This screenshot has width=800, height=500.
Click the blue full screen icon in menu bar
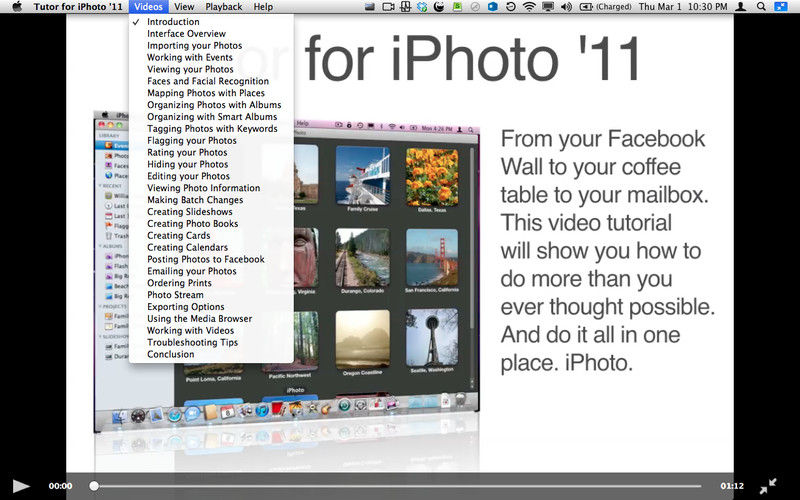tap(781, 7)
